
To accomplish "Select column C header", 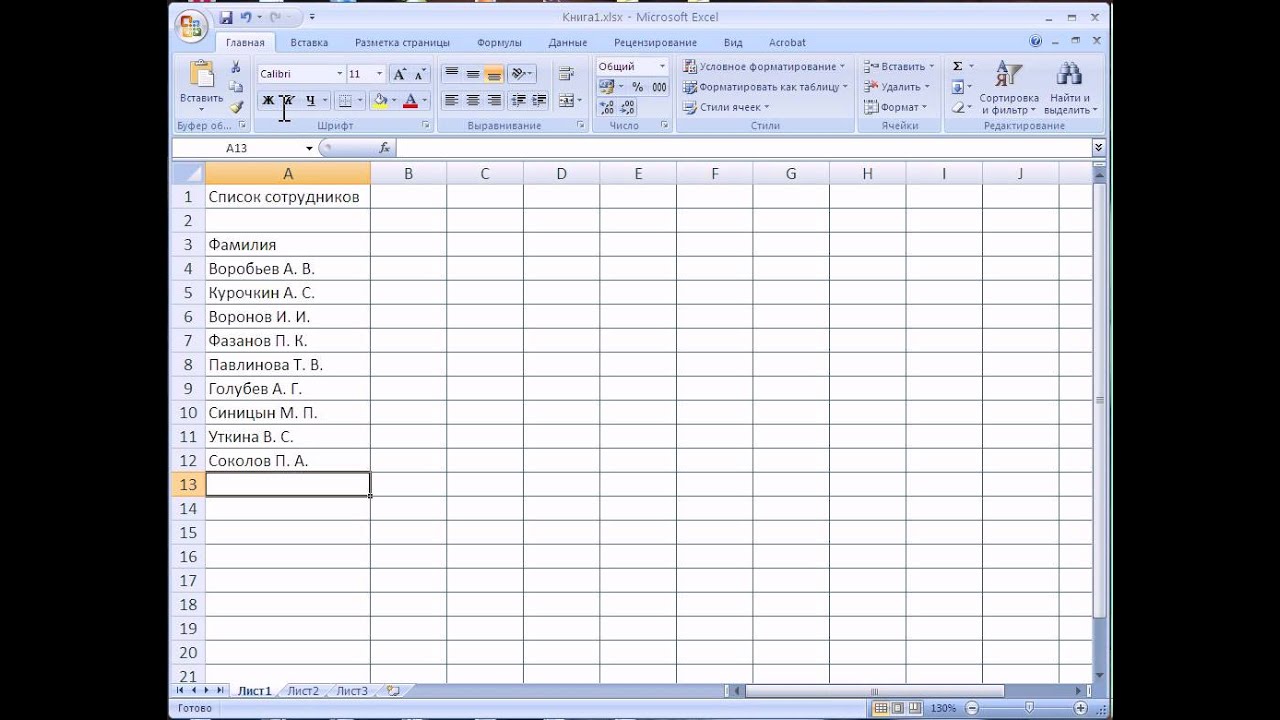I will pyautogui.click(x=485, y=174).
